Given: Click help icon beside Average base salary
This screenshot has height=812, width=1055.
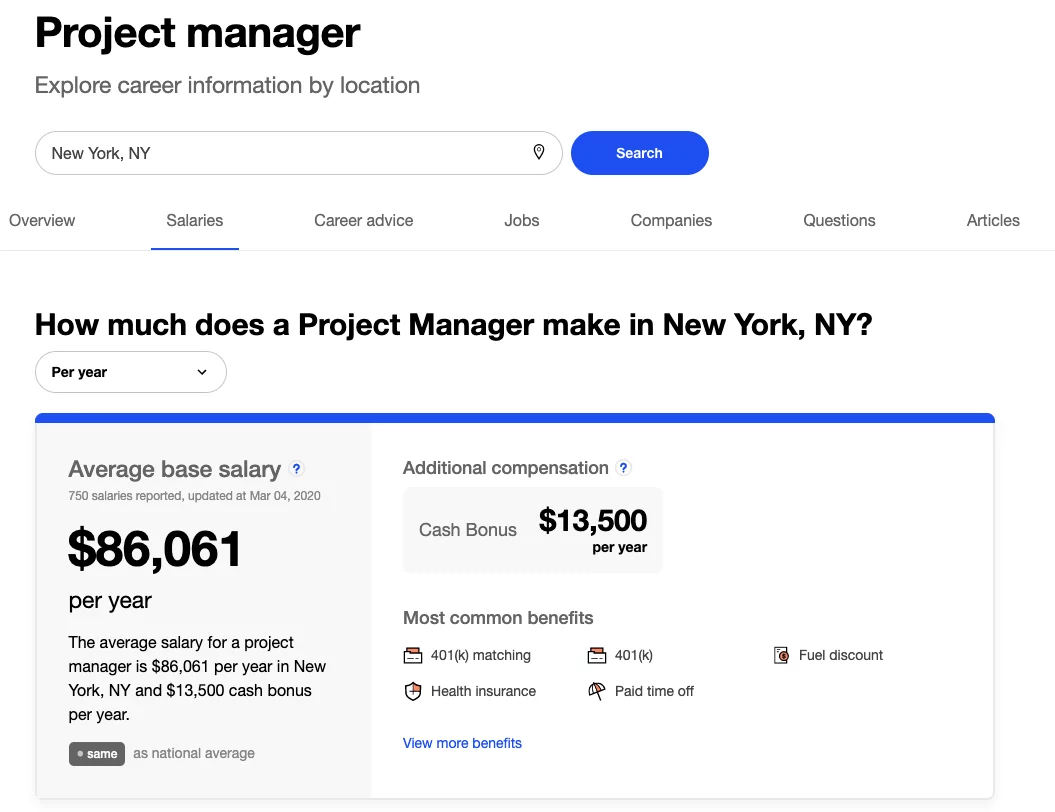Looking at the screenshot, I should [296, 469].
